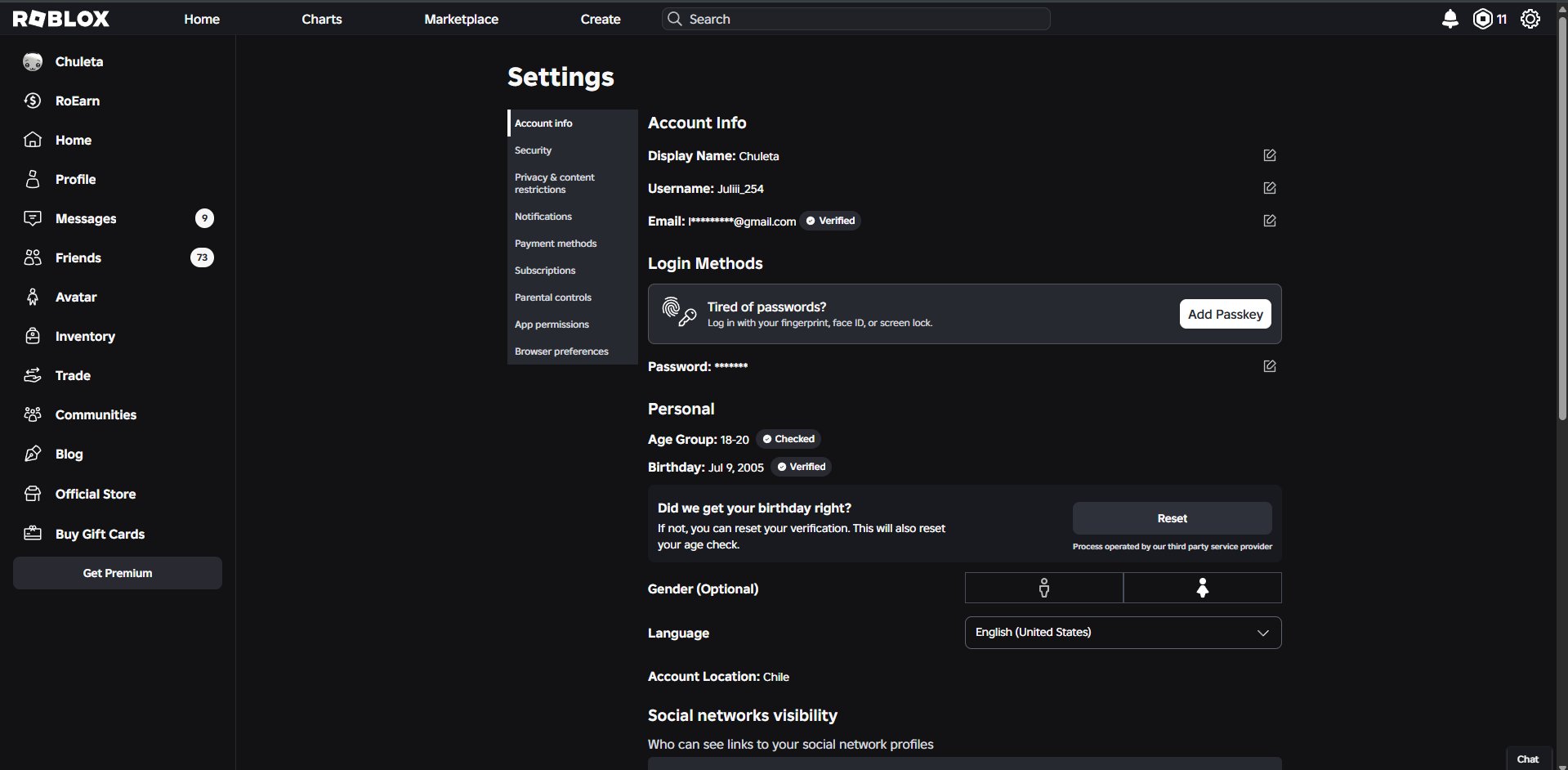Open the settings gear menu
Viewport: 1568px width, 770px height.
[x=1530, y=19]
